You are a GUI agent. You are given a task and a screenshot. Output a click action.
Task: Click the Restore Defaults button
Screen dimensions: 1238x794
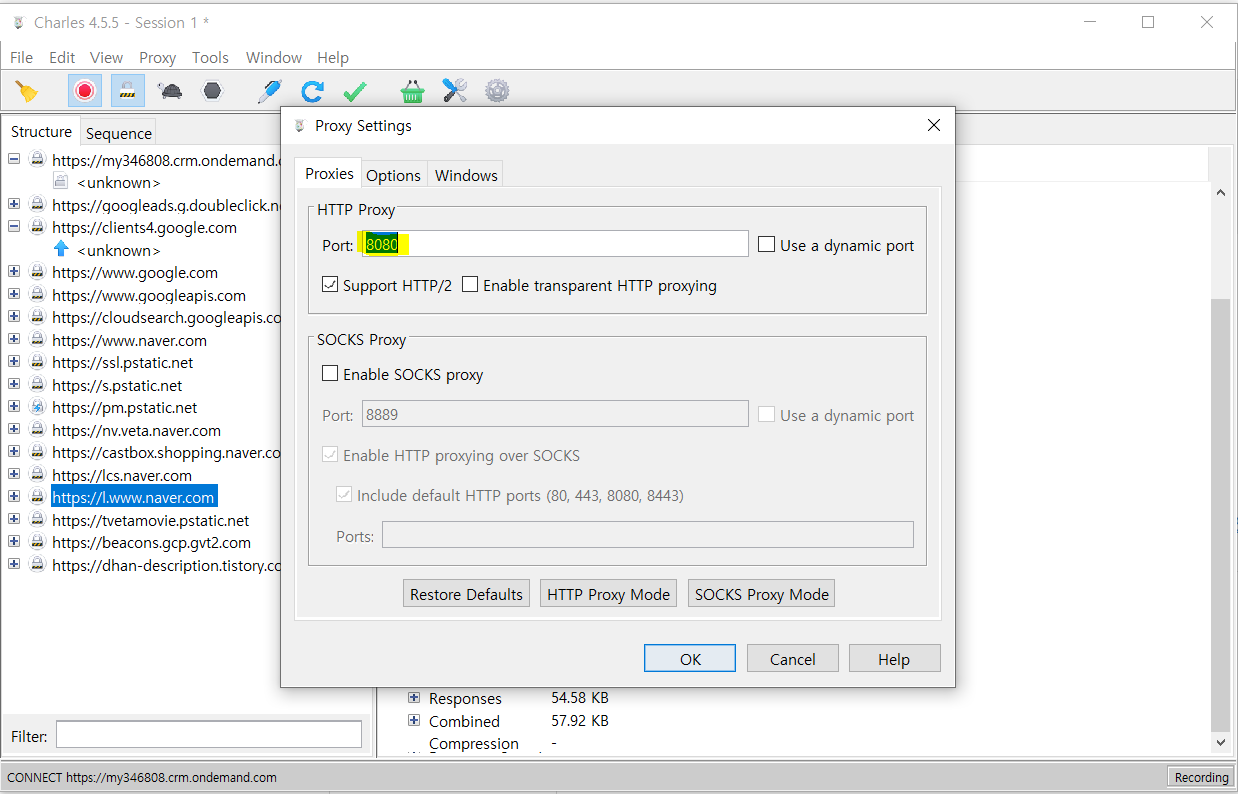pyautogui.click(x=466, y=594)
